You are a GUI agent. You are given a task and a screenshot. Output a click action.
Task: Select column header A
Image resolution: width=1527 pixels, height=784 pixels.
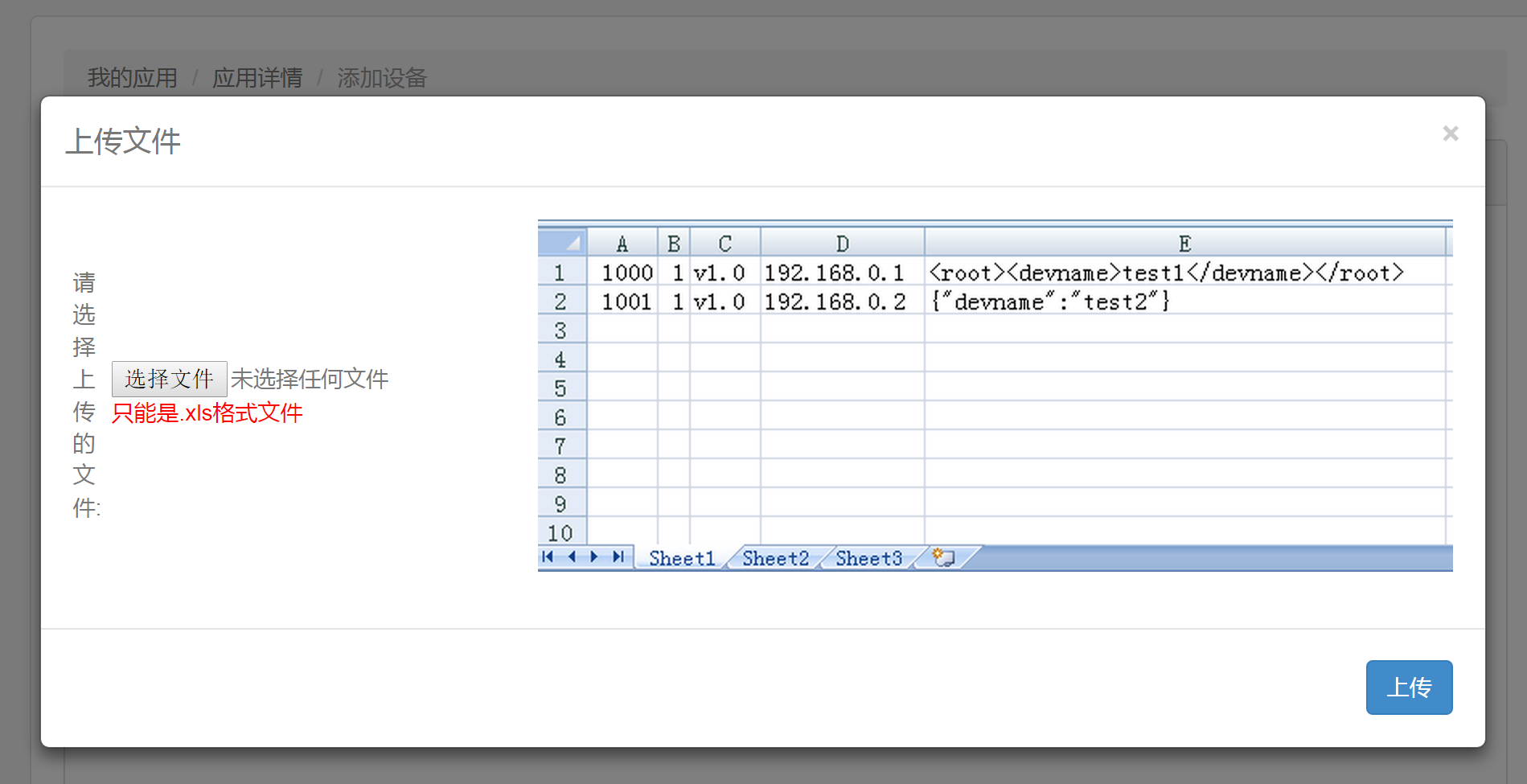pos(622,244)
